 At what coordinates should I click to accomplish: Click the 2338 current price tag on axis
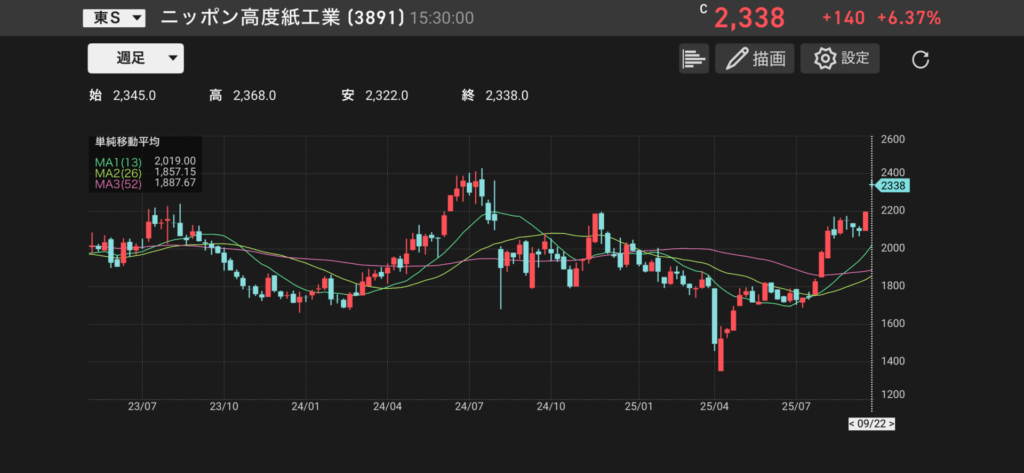point(888,185)
